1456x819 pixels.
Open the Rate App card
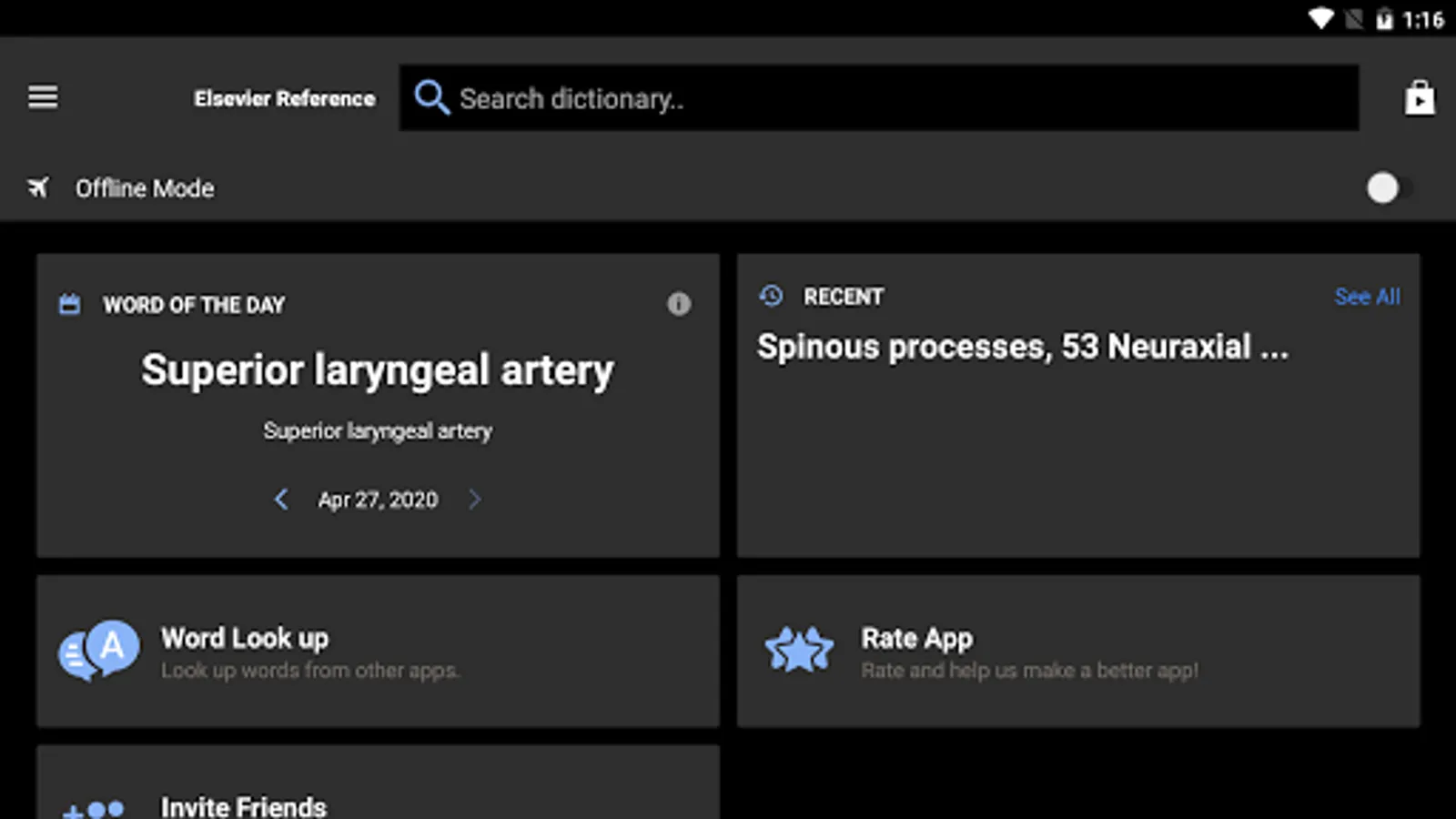pyautogui.click(x=1078, y=651)
